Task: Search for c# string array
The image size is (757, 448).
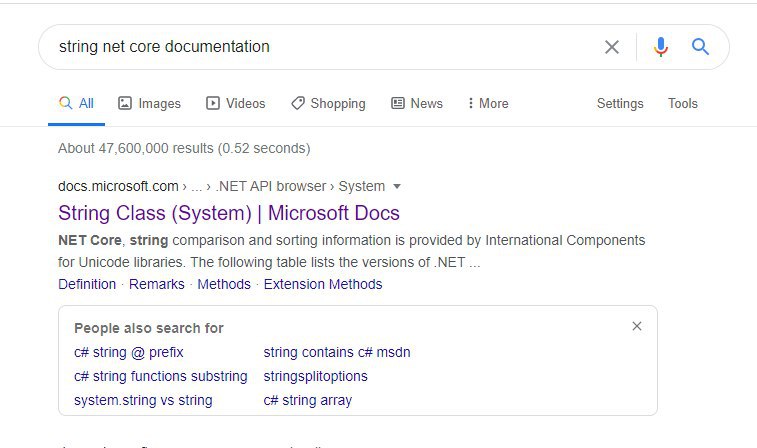Action: click(308, 400)
